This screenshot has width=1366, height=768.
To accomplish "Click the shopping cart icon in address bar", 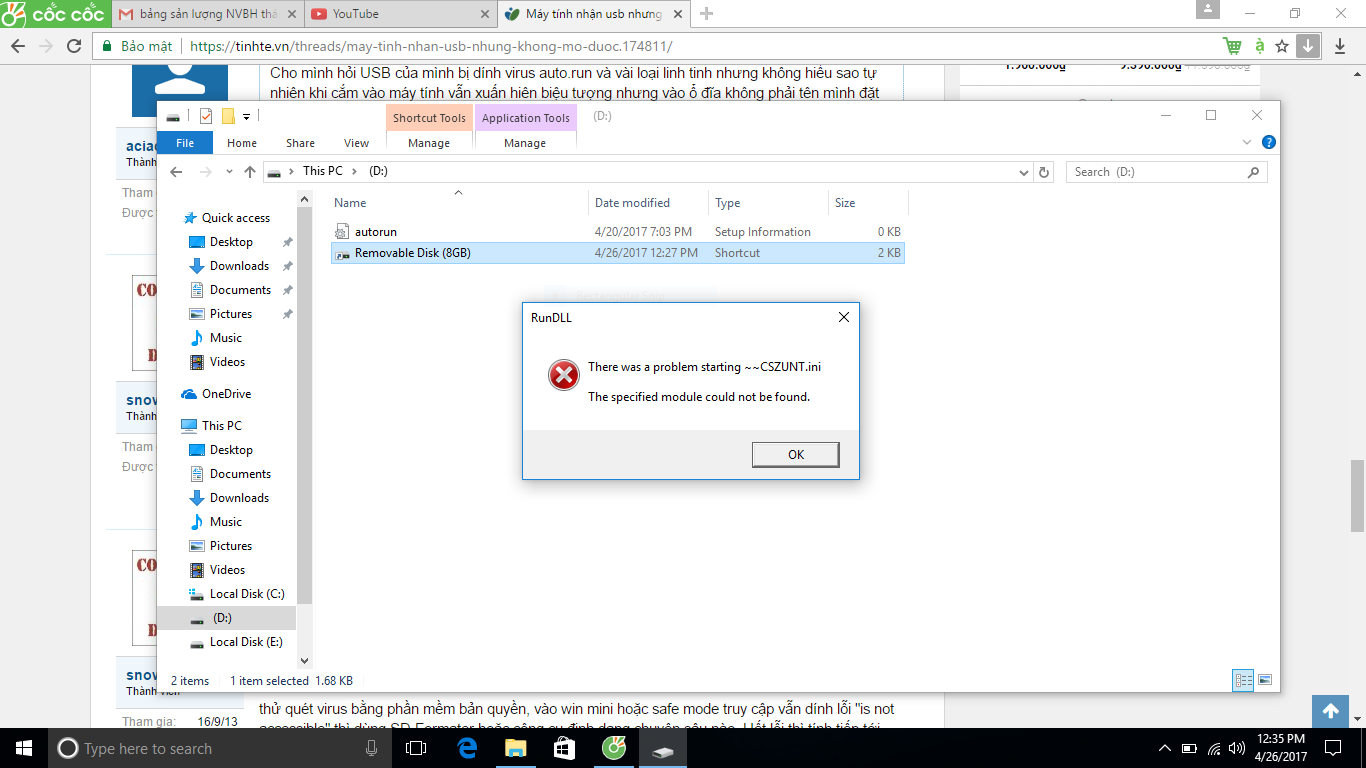I will tap(1232, 46).
